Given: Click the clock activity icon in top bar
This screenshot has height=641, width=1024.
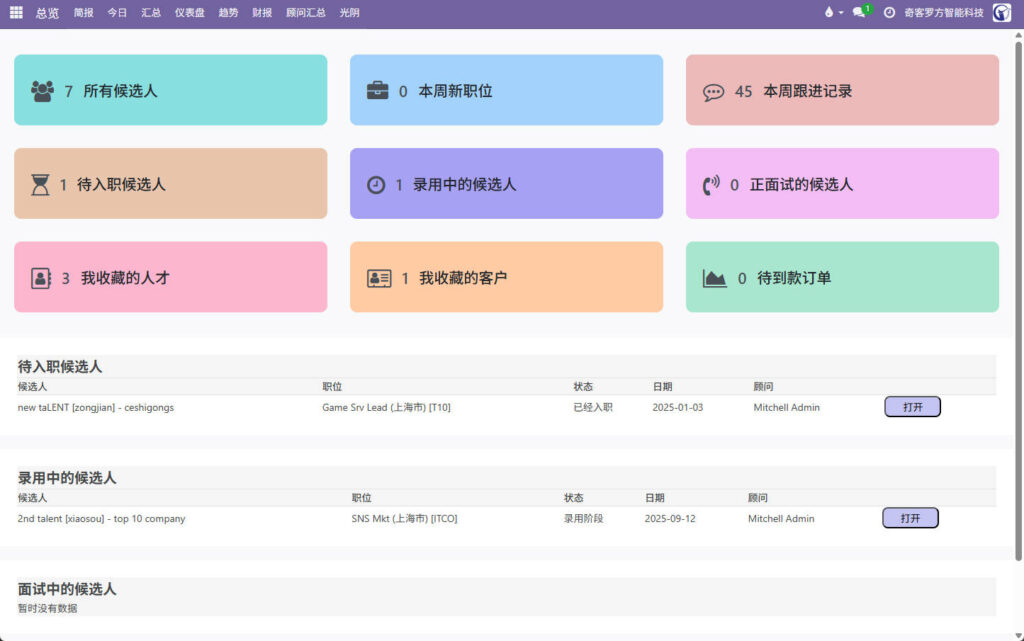Looking at the screenshot, I should pyautogui.click(x=889, y=12).
